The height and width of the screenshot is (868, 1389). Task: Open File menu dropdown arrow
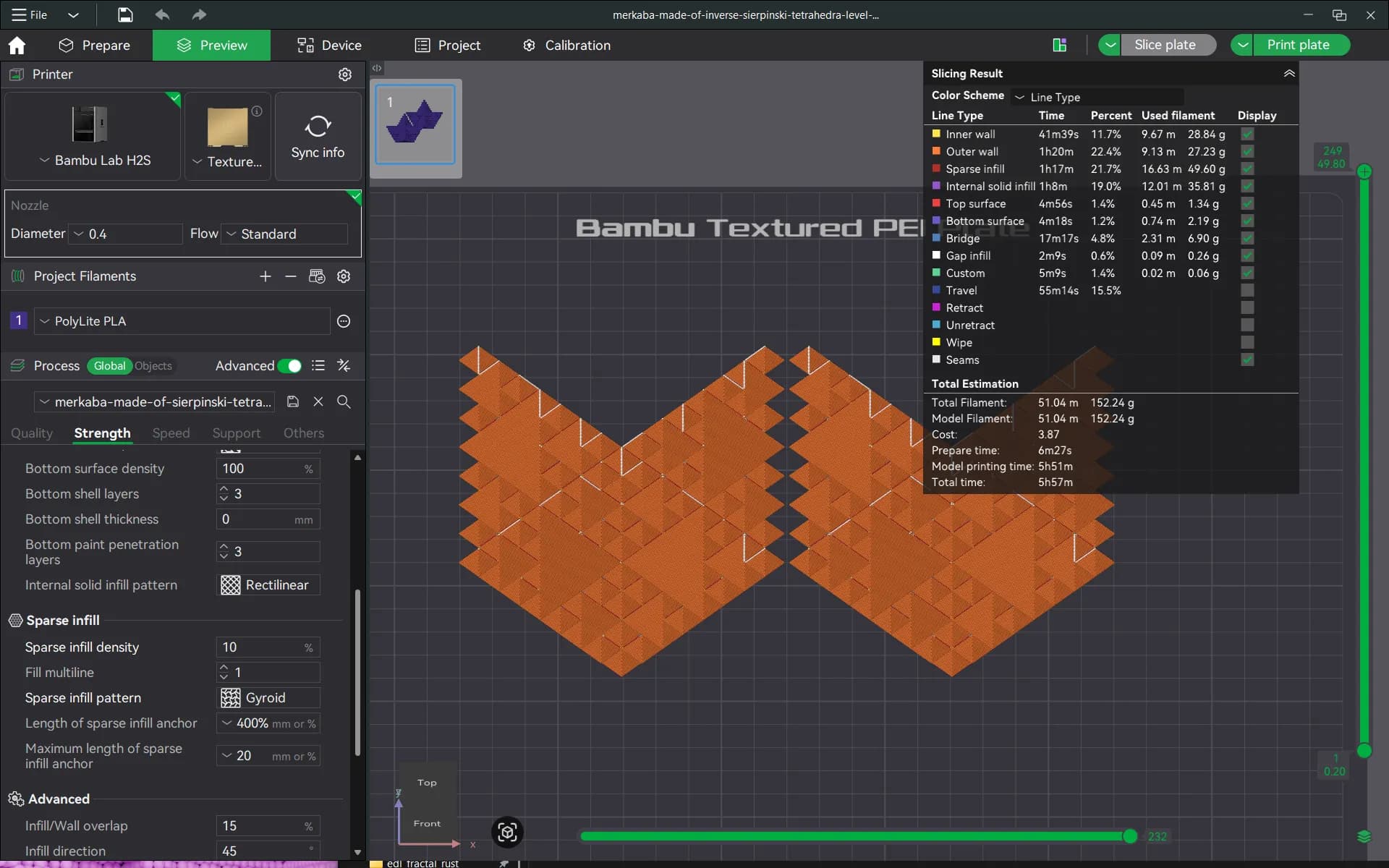coord(73,14)
